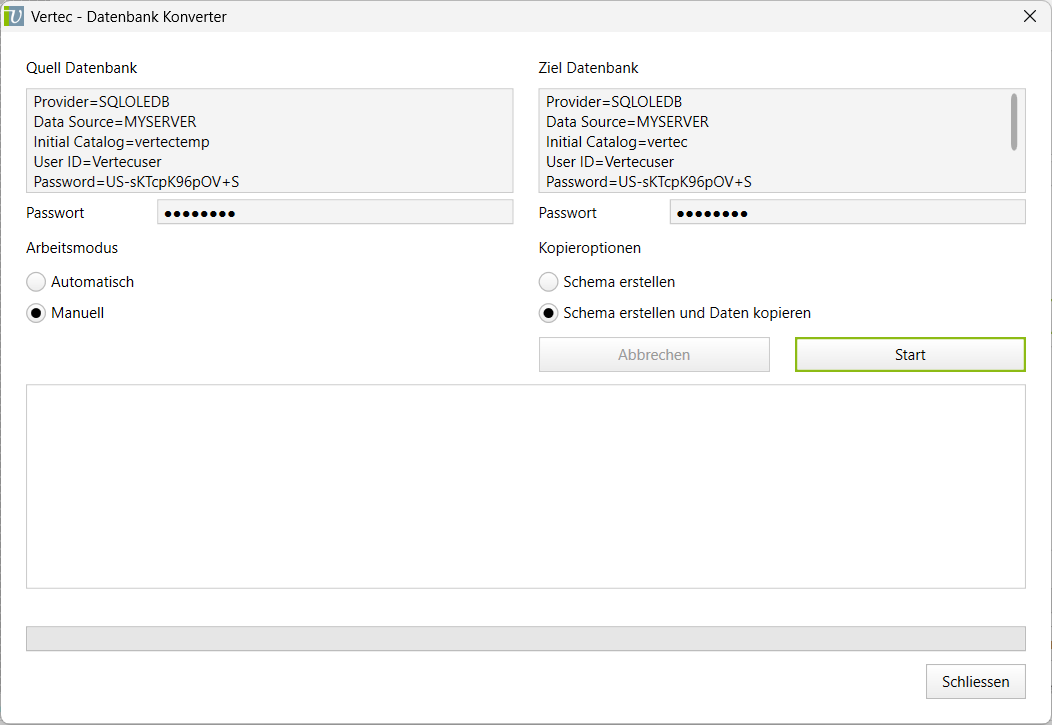Close the Datenbank Konverter window
This screenshot has height=725, width=1052.
[x=1029, y=16]
